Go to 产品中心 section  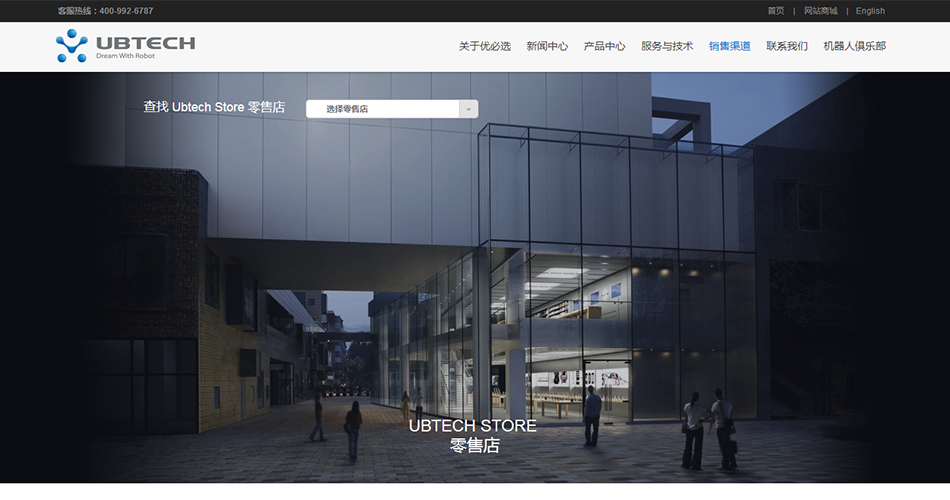pyautogui.click(x=604, y=46)
